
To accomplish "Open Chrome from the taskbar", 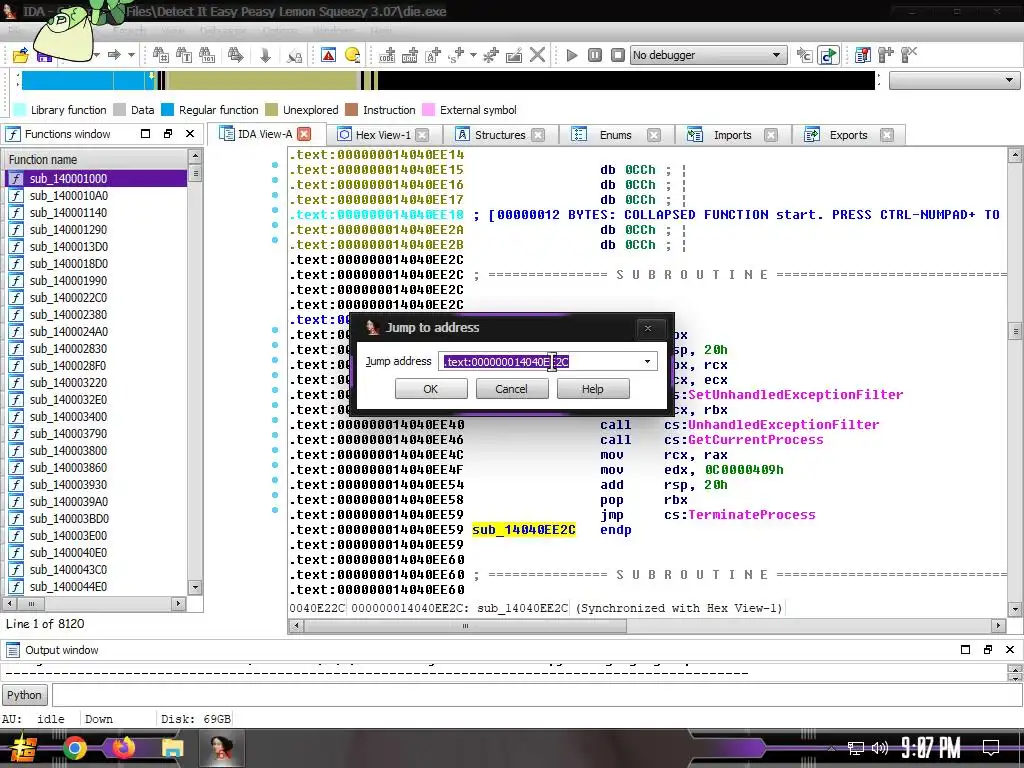I will point(75,748).
